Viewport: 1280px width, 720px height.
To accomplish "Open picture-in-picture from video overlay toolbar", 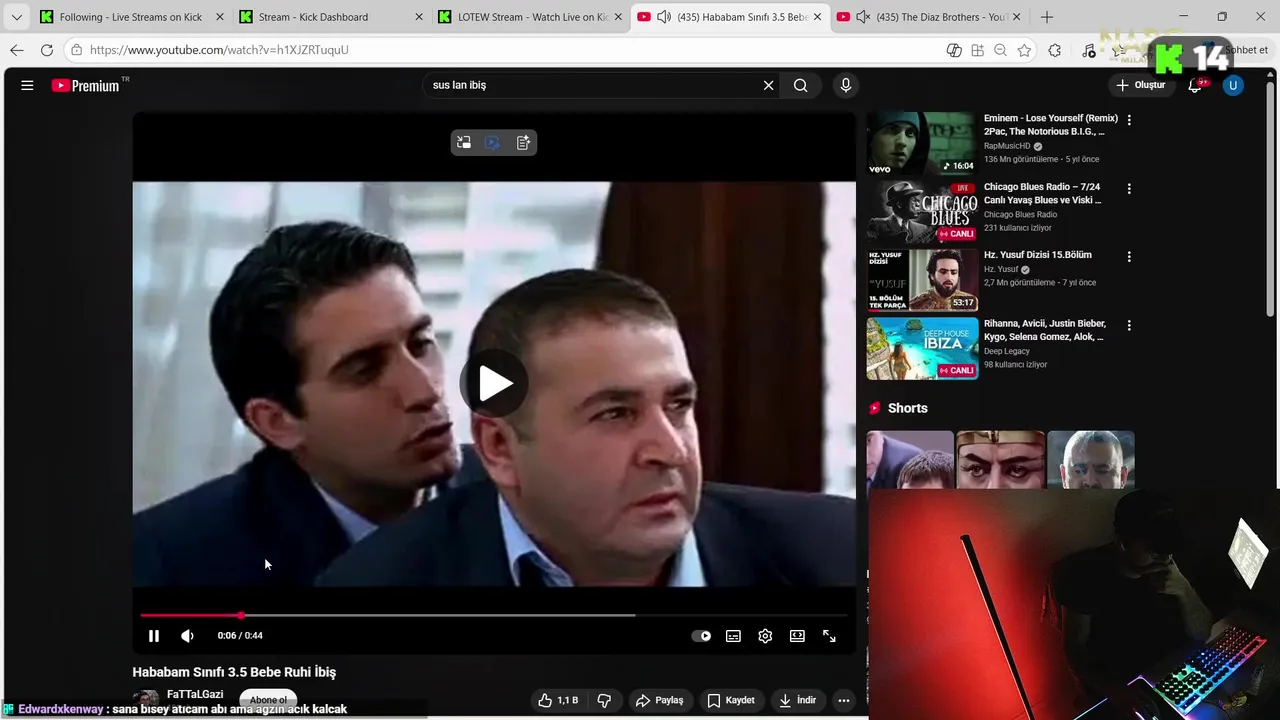I will (x=464, y=143).
